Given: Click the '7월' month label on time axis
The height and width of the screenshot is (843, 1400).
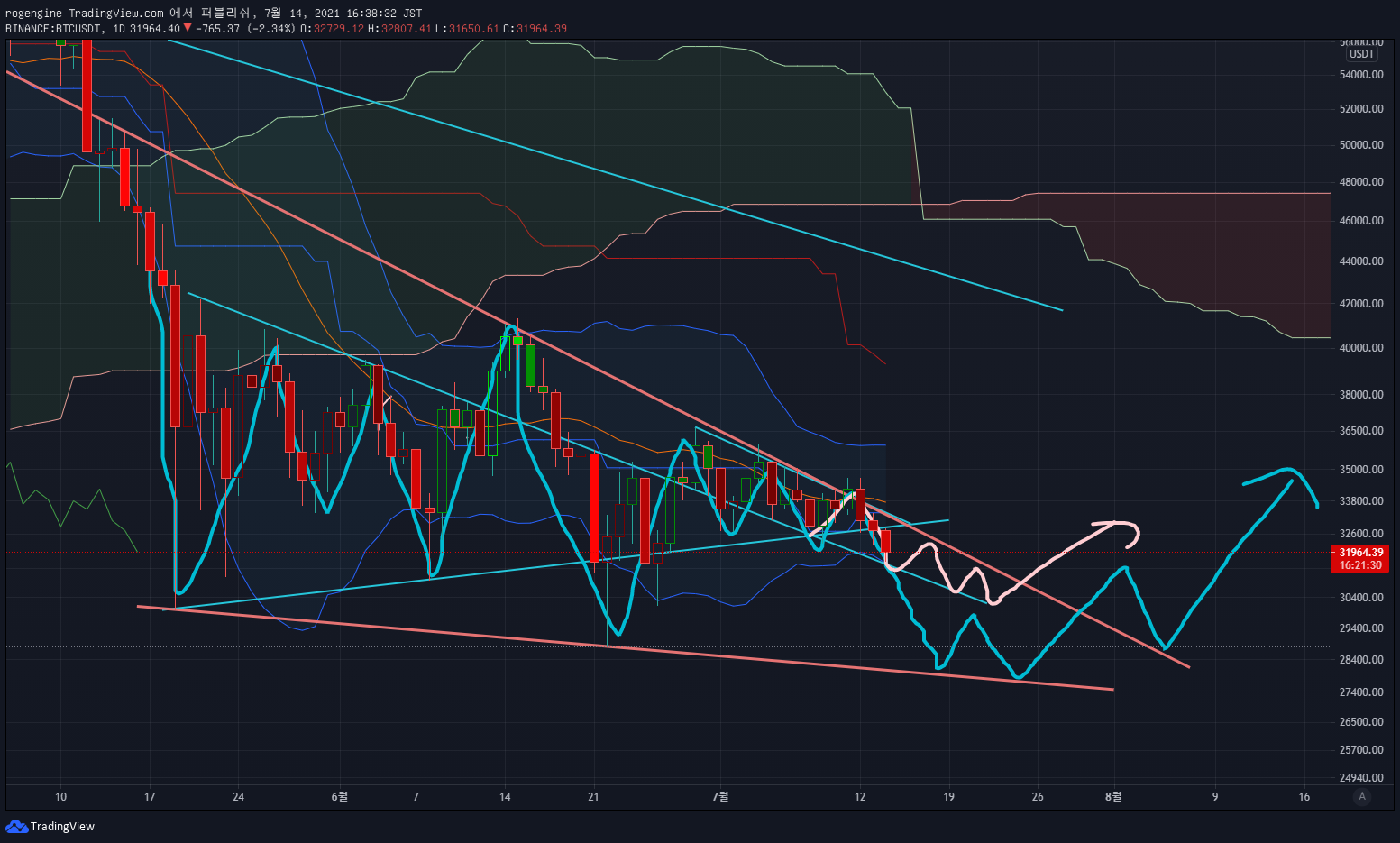Looking at the screenshot, I should (x=720, y=797).
